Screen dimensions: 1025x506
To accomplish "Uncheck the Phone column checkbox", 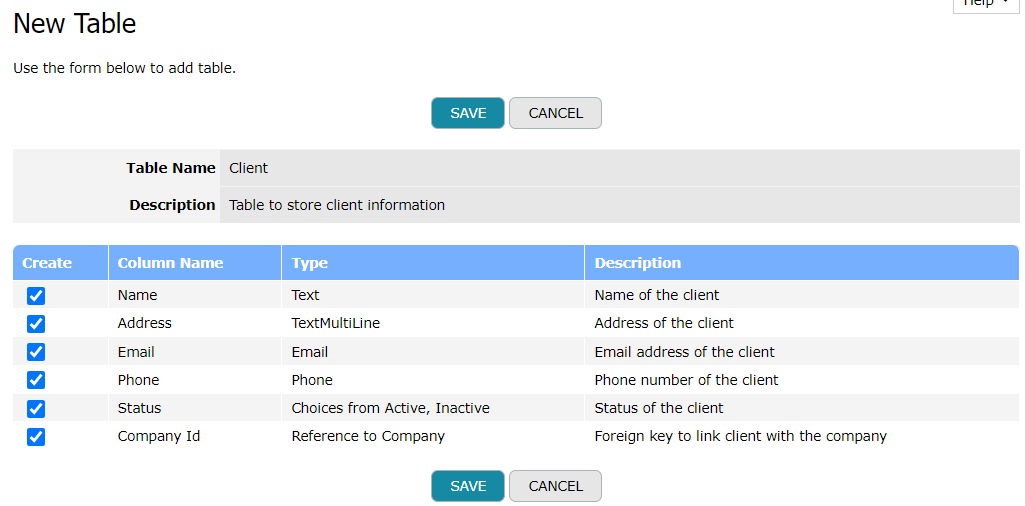I will tap(36, 380).
